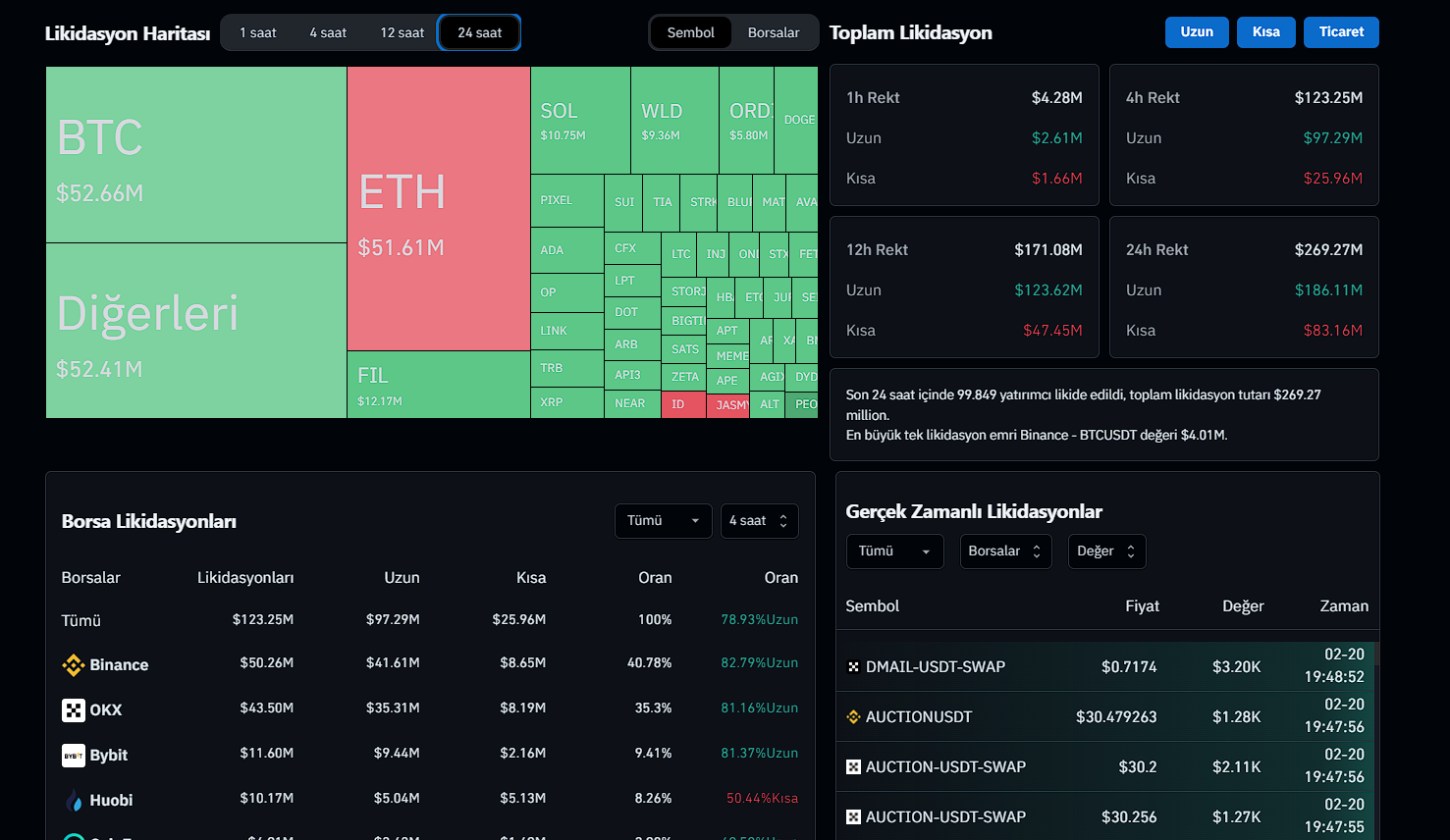Click the OKX logo icon

[73, 710]
